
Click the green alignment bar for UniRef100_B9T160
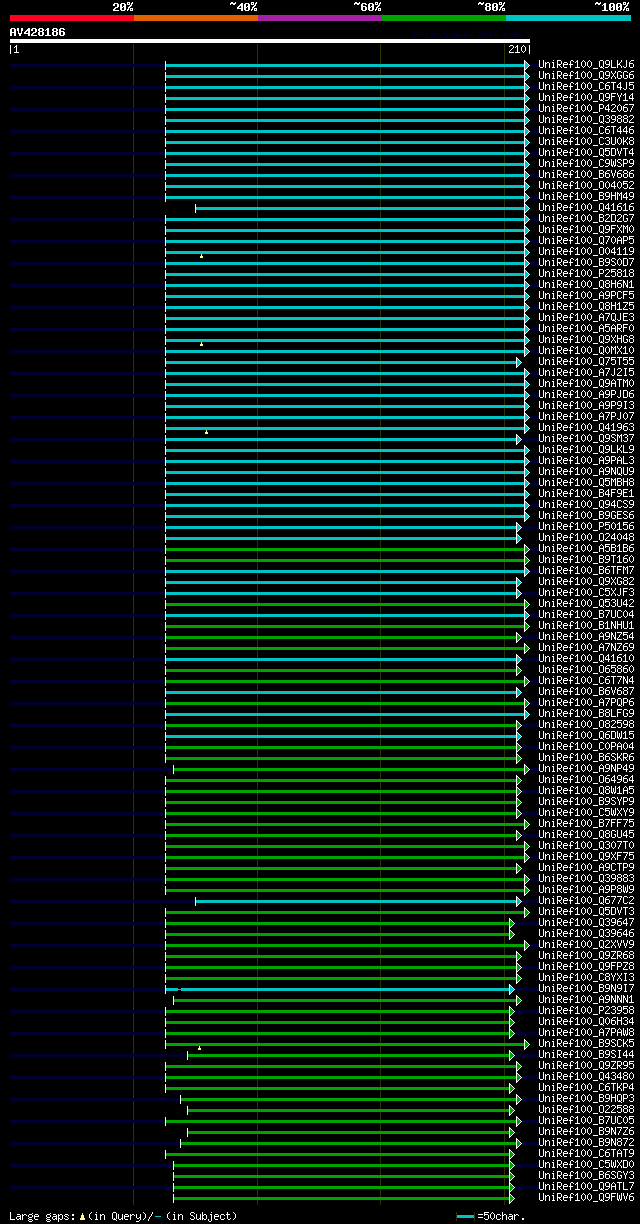coord(345,560)
